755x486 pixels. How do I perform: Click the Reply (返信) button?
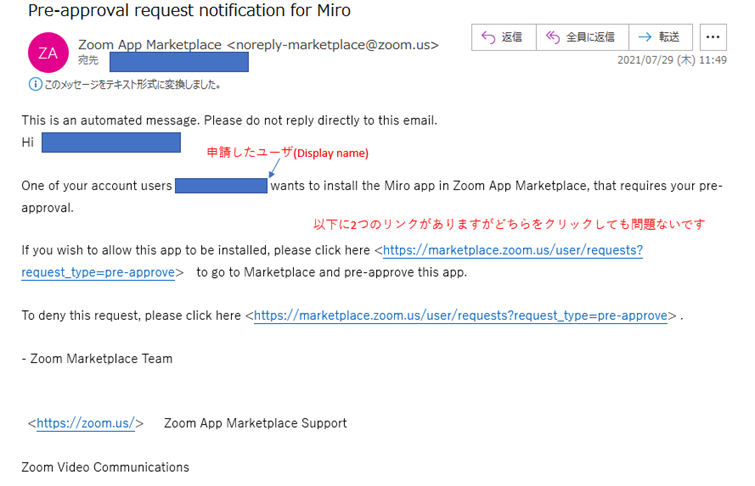coord(503,37)
